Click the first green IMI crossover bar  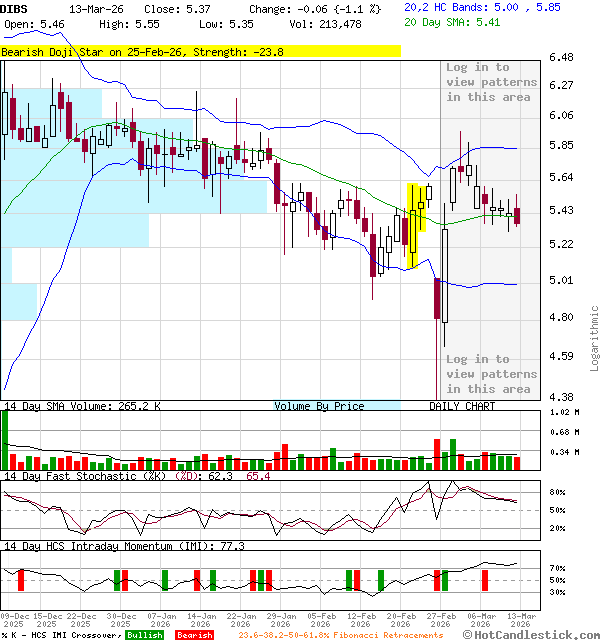click(x=19, y=580)
